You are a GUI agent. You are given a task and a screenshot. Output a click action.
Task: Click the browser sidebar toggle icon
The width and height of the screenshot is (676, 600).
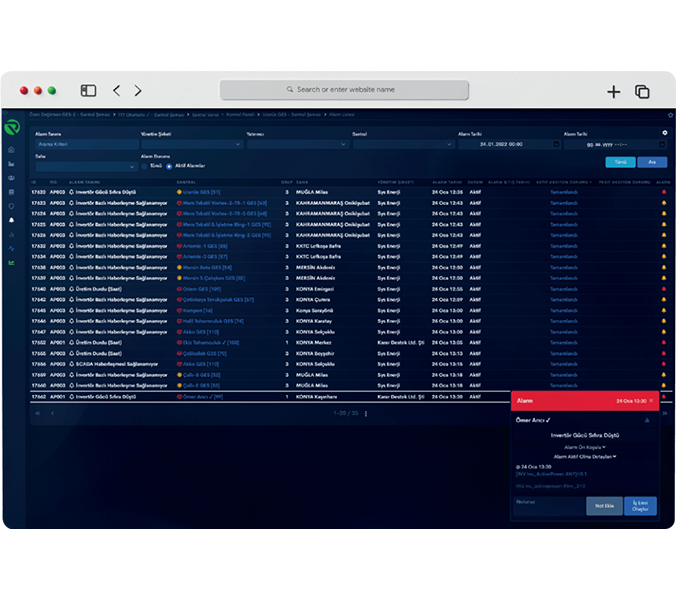pyautogui.click(x=88, y=91)
